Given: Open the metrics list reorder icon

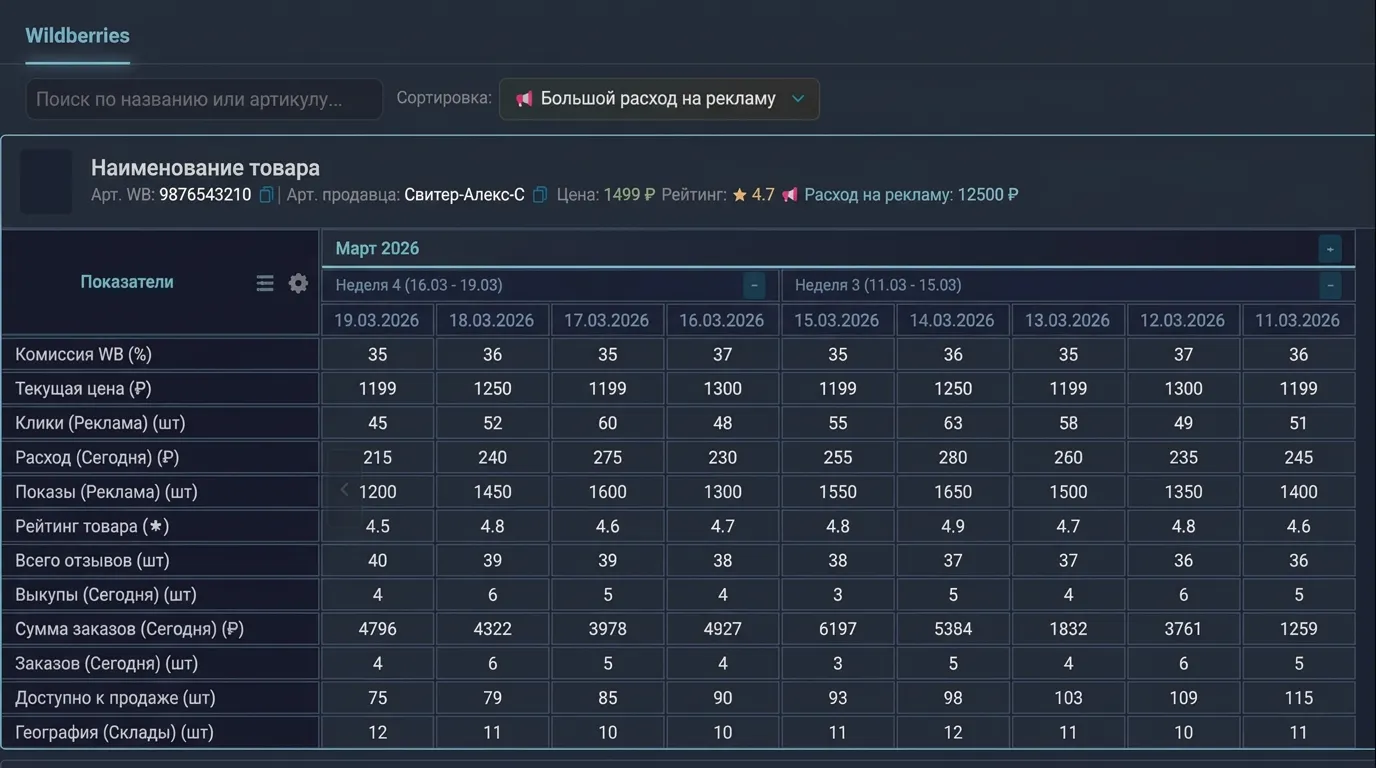Looking at the screenshot, I should tap(265, 284).
